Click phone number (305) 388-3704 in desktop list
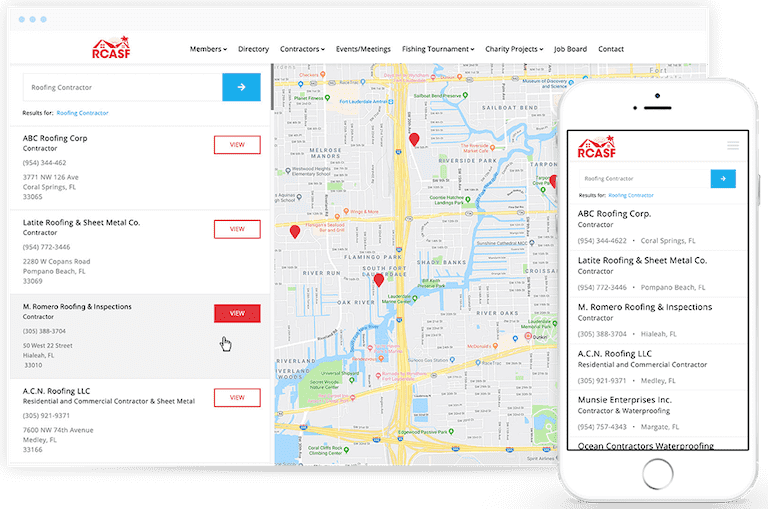Image resolution: width=768 pixels, height=509 pixels. pos(44,331)
